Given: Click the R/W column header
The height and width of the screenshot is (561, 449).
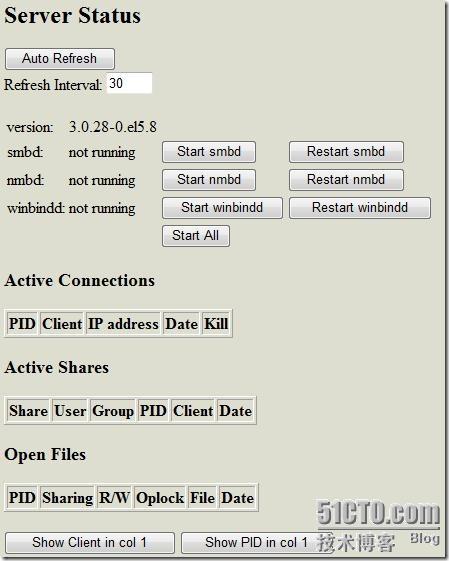Looking at the screenshot, I should [x=114, y=497].
